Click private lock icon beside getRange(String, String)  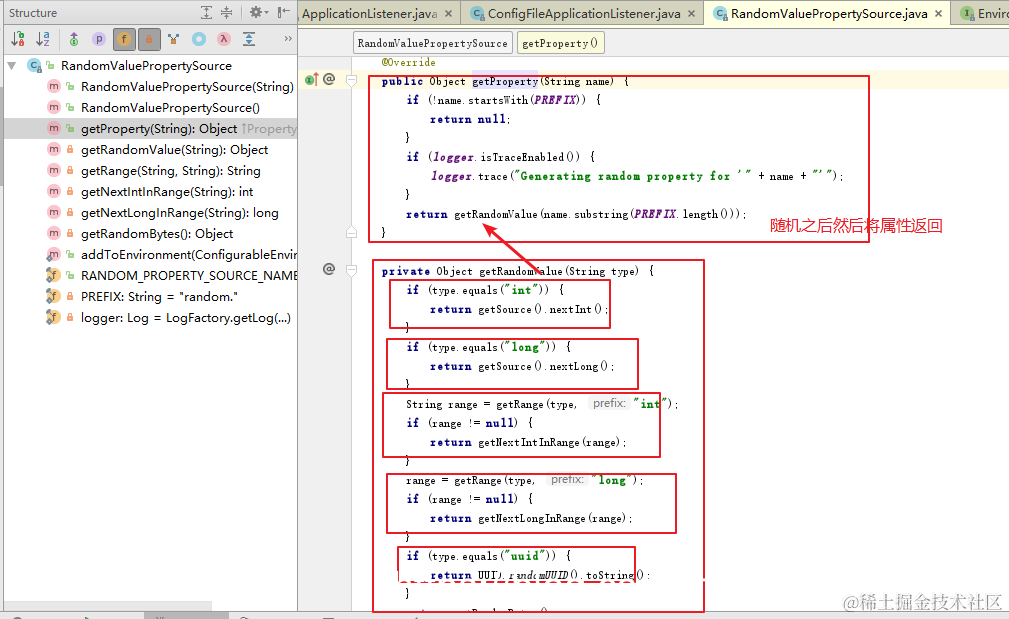pos(70,171)
